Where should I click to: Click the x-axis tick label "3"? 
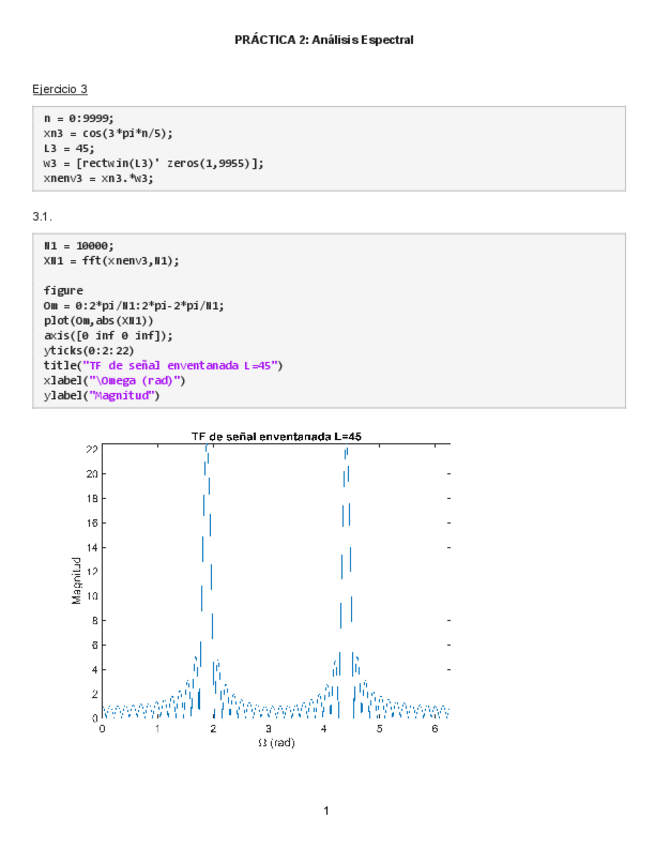point(268,729)
